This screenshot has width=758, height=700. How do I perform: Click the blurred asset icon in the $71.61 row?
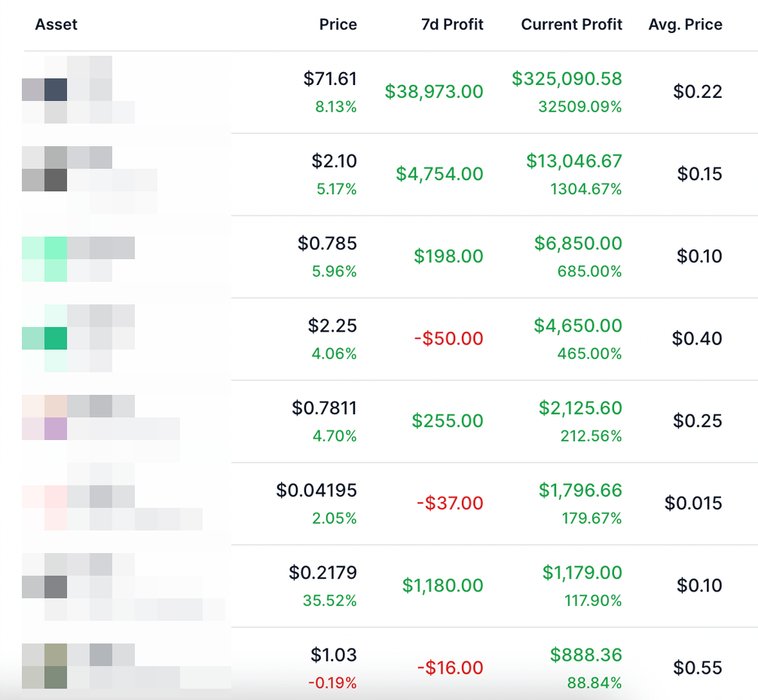tap(55, 91)
